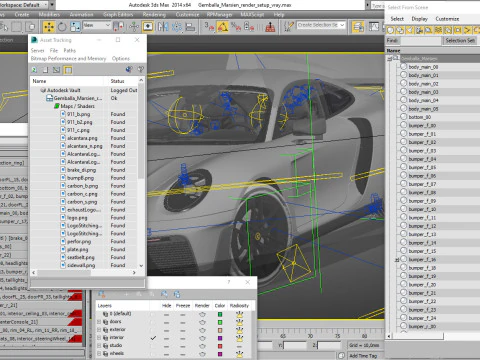The image size is (480, 360).
Task: Expand the wheels layer in Layers dialog
Action: 99,354
